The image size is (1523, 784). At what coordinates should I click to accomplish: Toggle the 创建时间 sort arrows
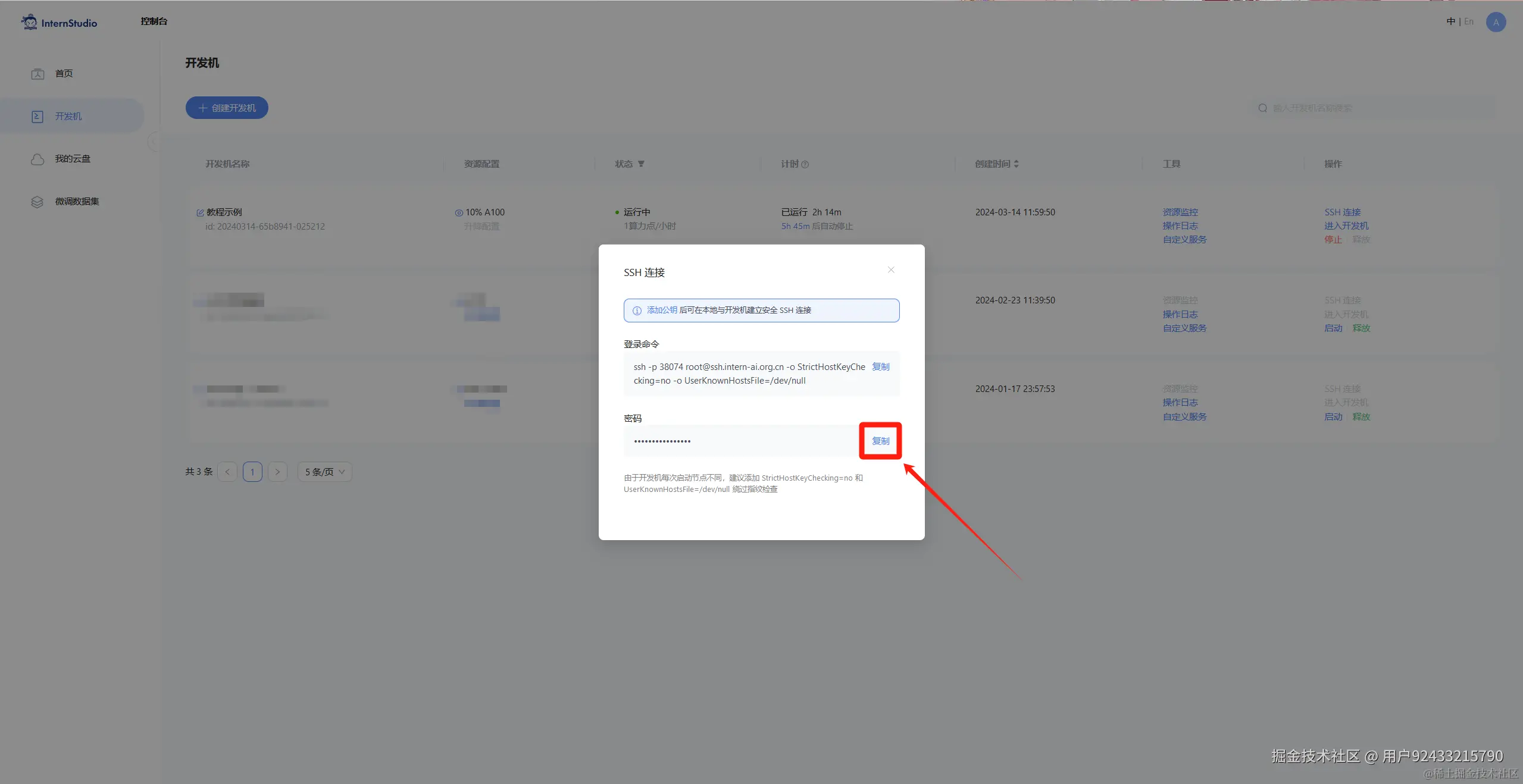tap(1017, 164)
